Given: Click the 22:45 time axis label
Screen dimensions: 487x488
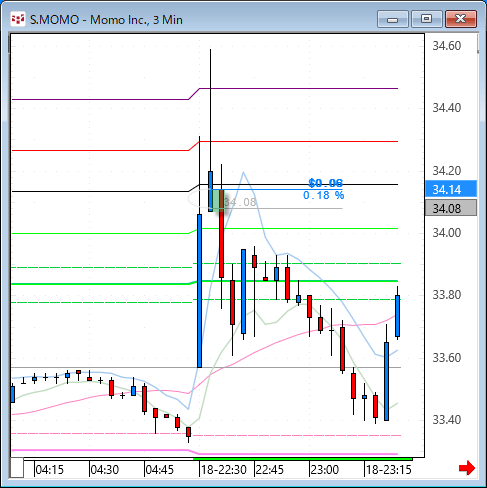Looking at the screenshot, I should click(269, 470).
